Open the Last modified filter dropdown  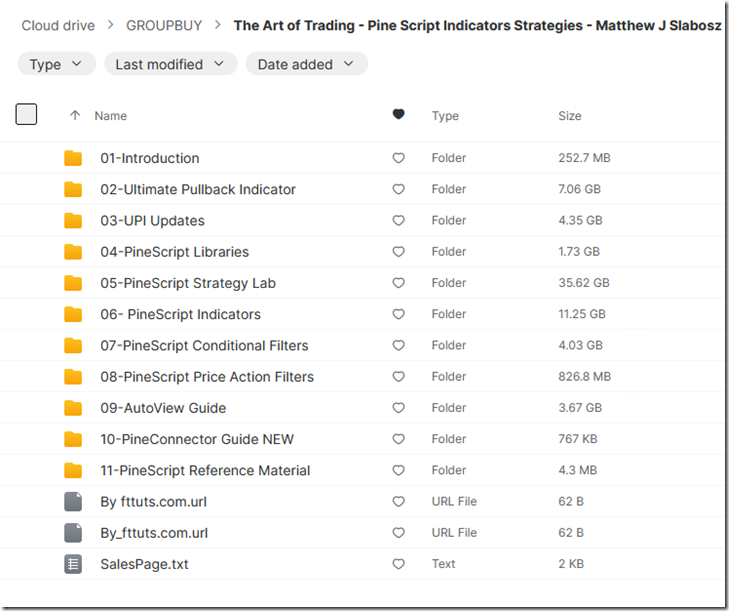pyautogui.click(x=171, y=64)
